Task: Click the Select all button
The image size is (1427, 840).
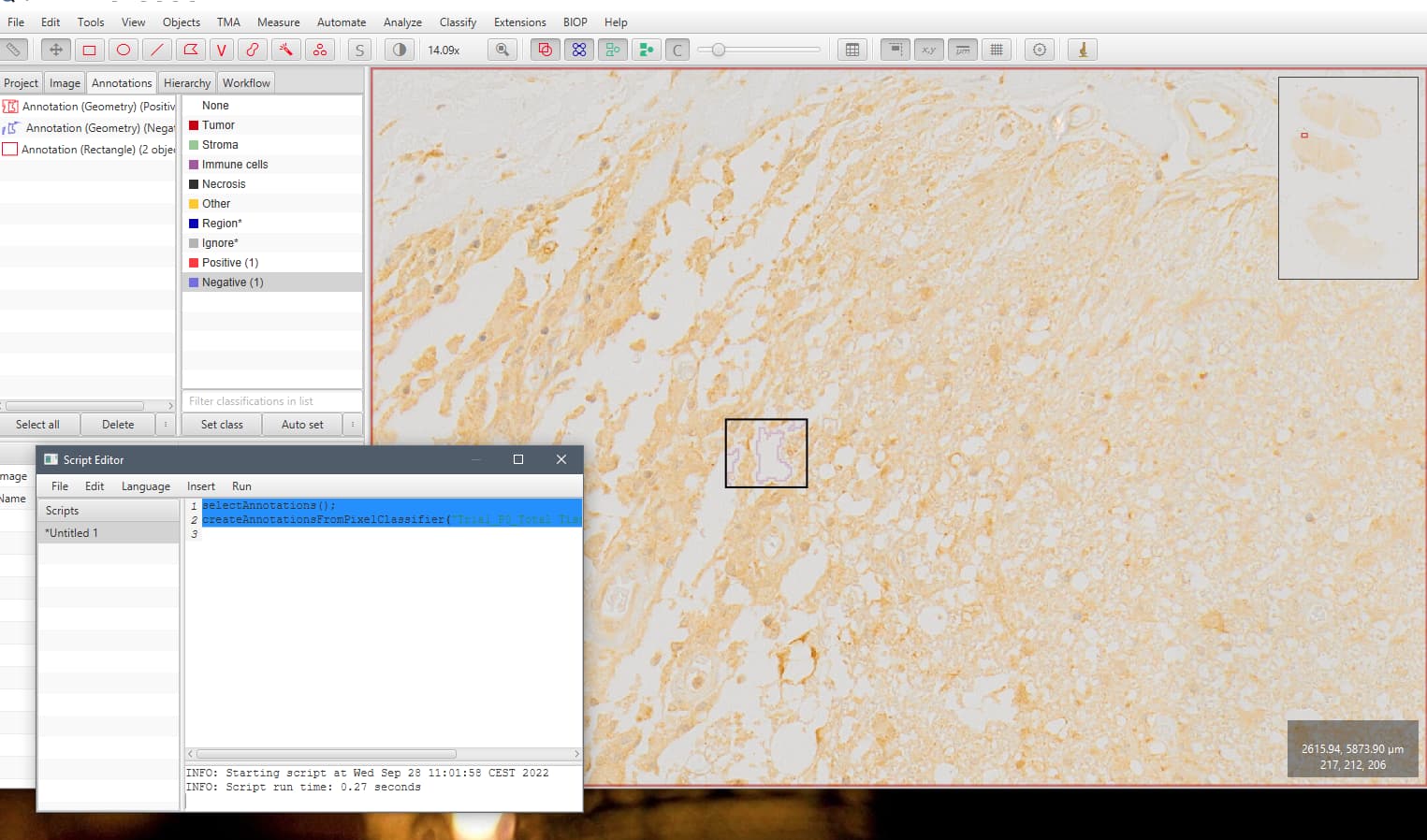Action: click(x=37, y=425)
